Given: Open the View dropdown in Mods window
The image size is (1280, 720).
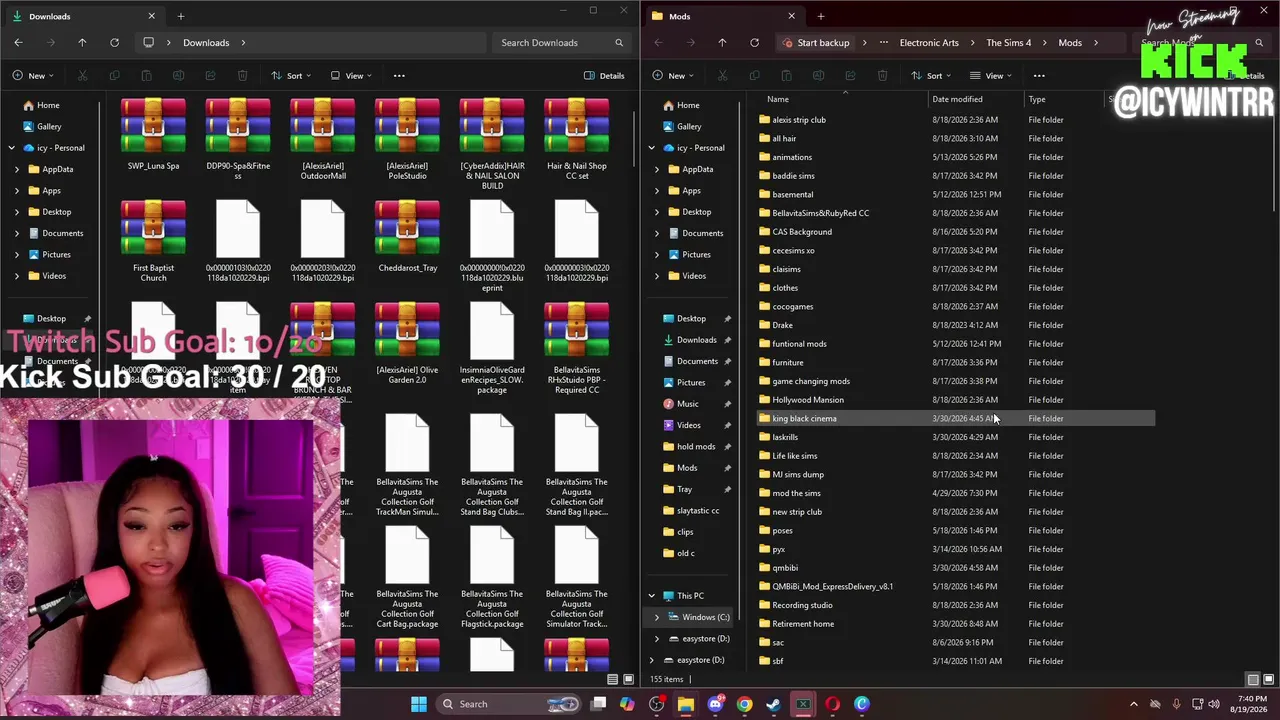Looking at the screenshot, I should (991, 76).
